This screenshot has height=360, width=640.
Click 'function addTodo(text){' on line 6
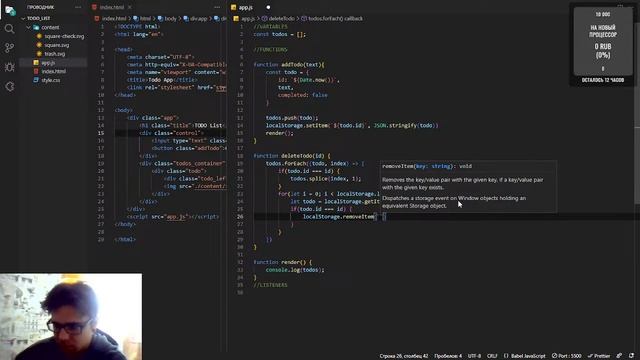click(x=289, y=64)
